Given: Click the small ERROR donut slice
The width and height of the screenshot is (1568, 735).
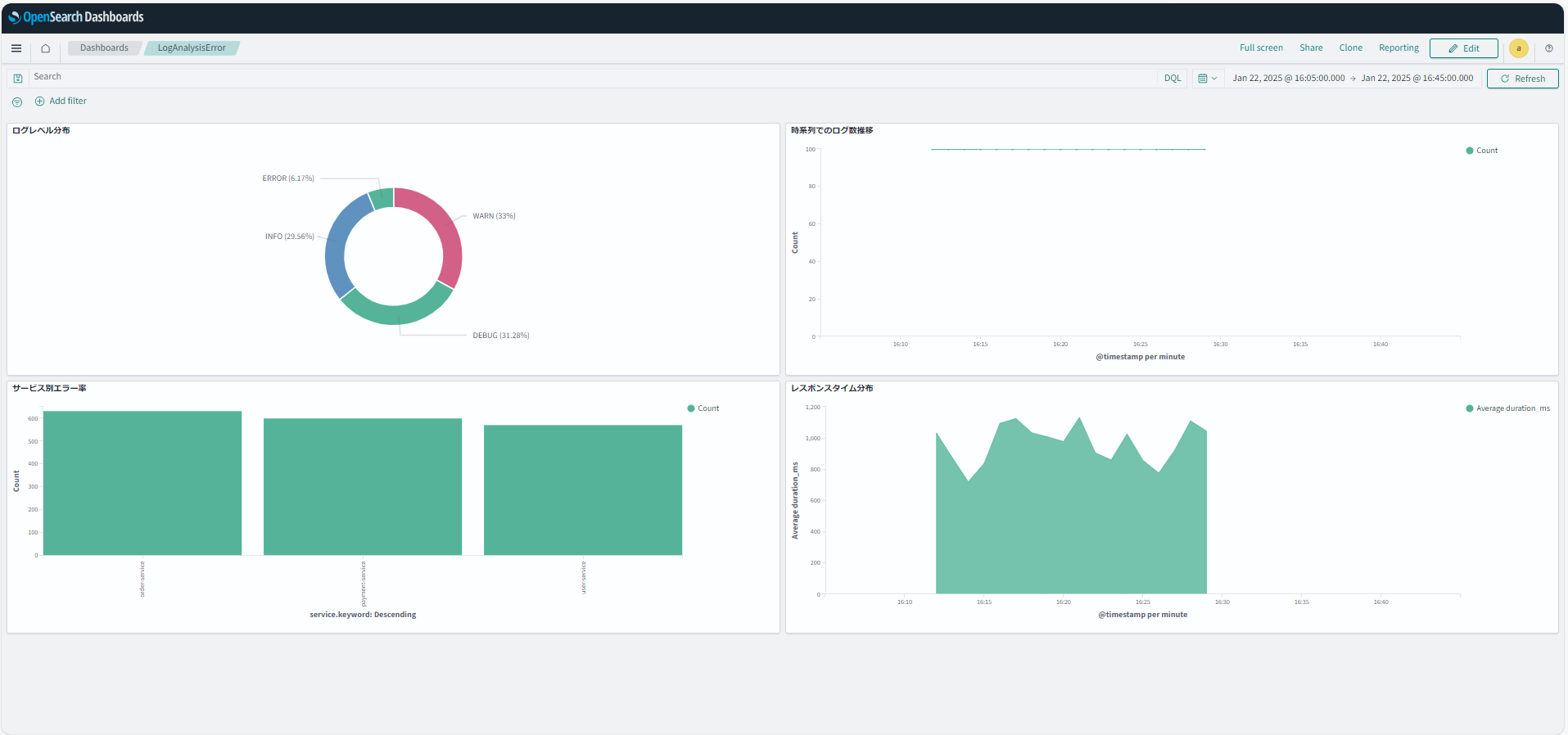Looking at the screenshot, I should tap(382, 198).
